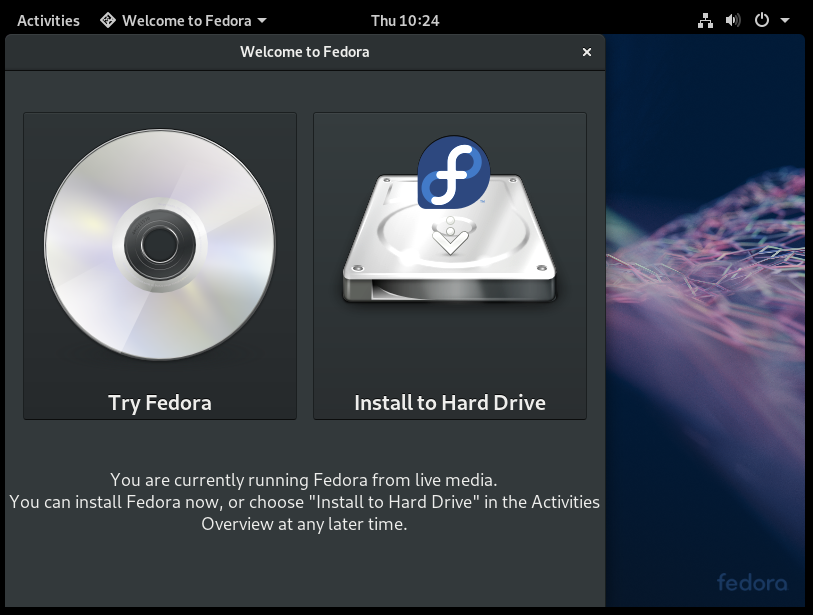Choose Try Fedora
The image size is (813, 615).
click(x=160, y=266)
